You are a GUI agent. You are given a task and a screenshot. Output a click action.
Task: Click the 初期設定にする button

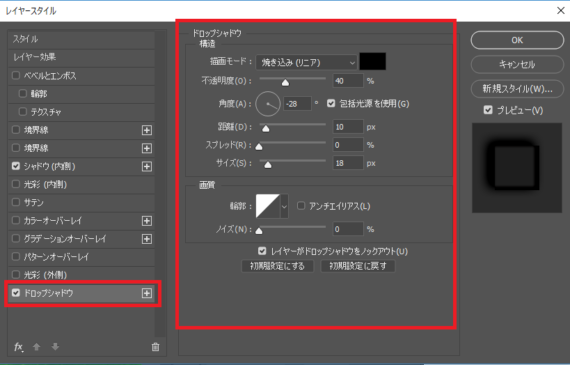[277, 266]
